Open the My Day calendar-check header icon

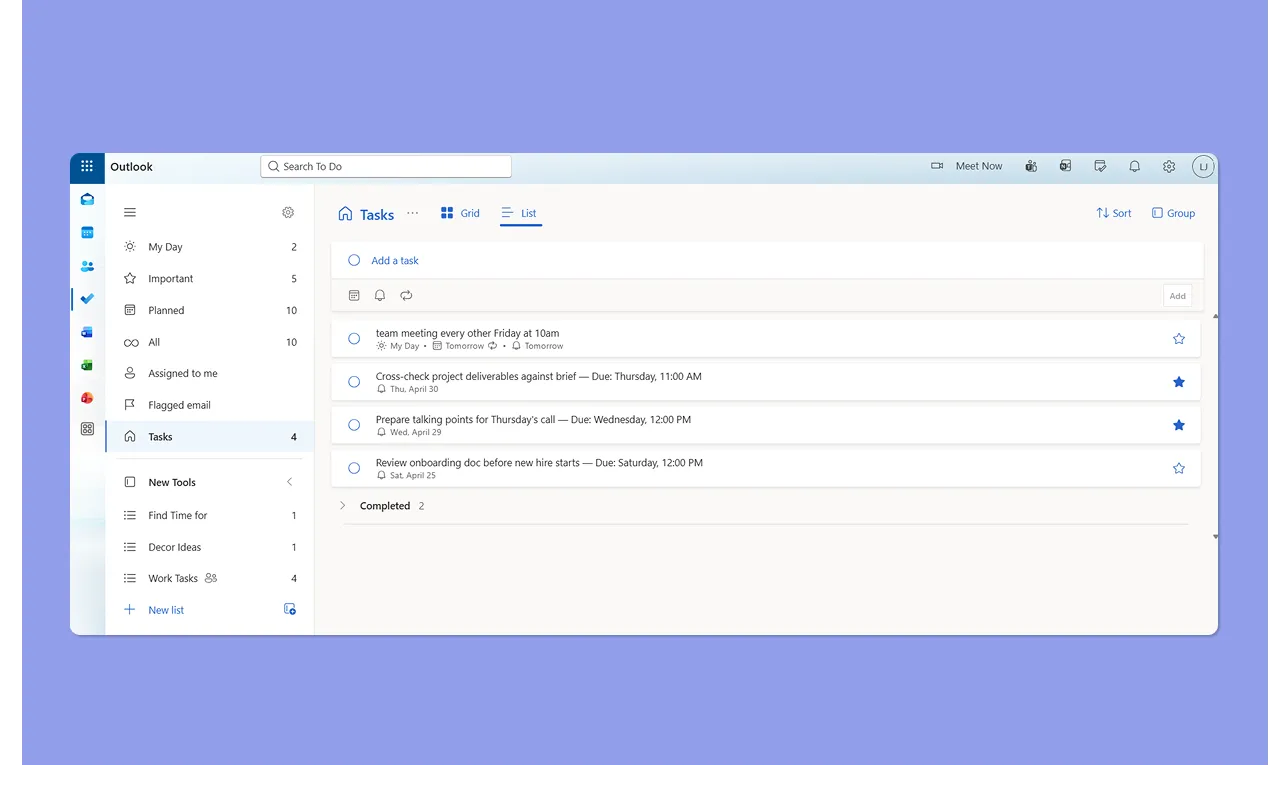1100,166
